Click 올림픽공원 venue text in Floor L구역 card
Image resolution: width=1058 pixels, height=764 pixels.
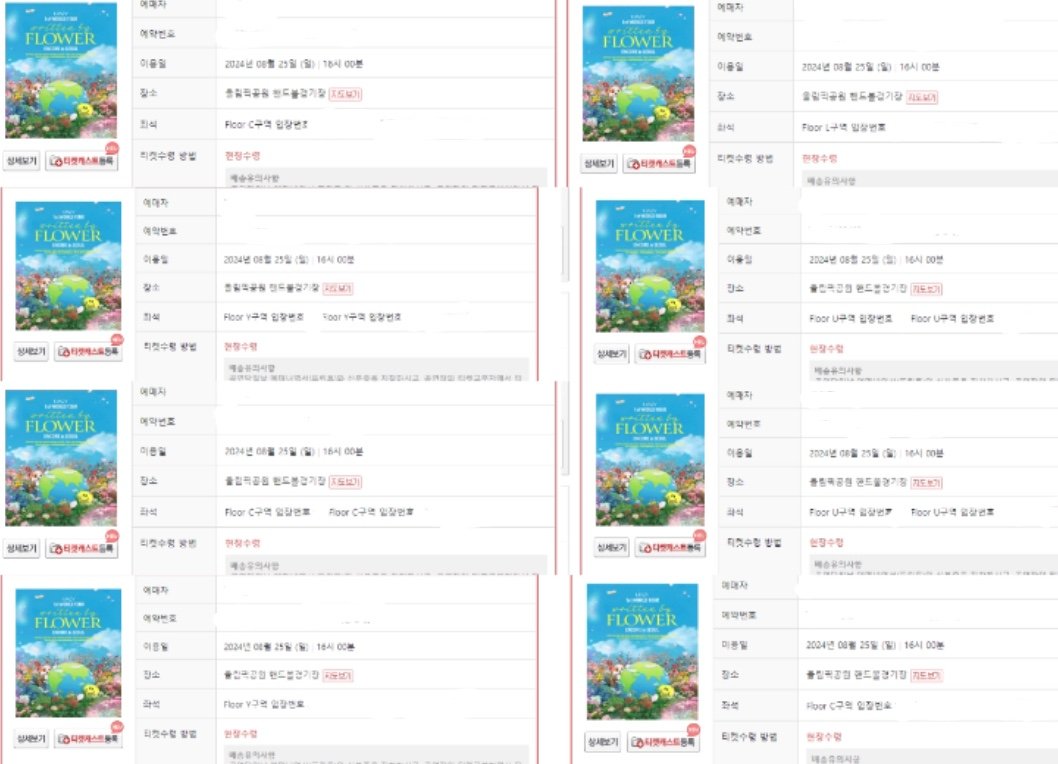tap(852, 97)
